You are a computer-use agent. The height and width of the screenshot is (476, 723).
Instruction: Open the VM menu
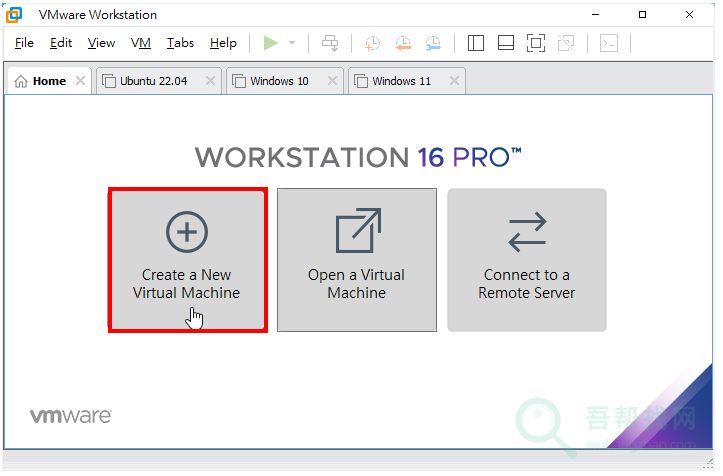coord(141,43)
